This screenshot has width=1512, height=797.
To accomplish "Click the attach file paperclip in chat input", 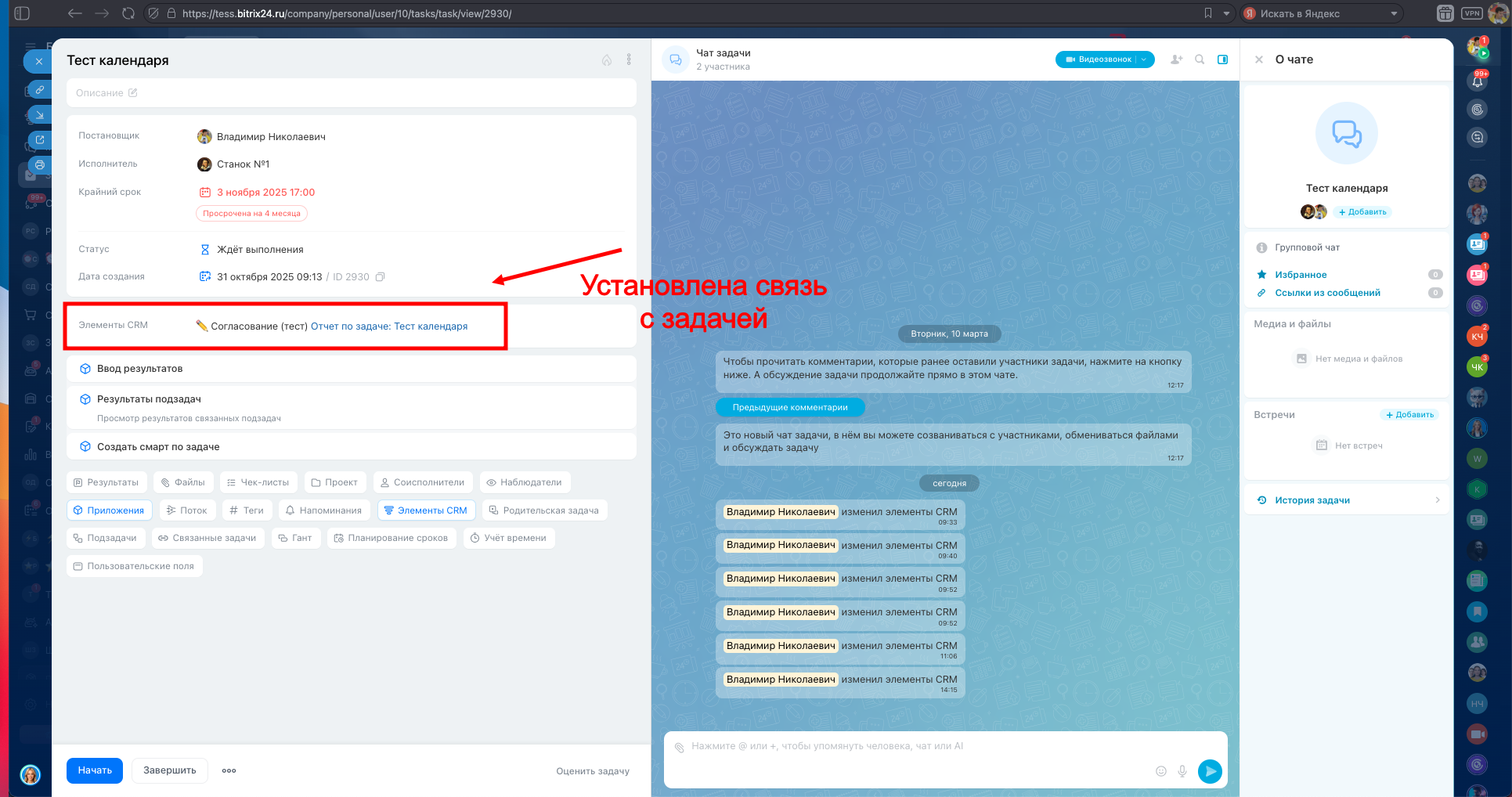I will pyautogui.click(x=680, y=748).
